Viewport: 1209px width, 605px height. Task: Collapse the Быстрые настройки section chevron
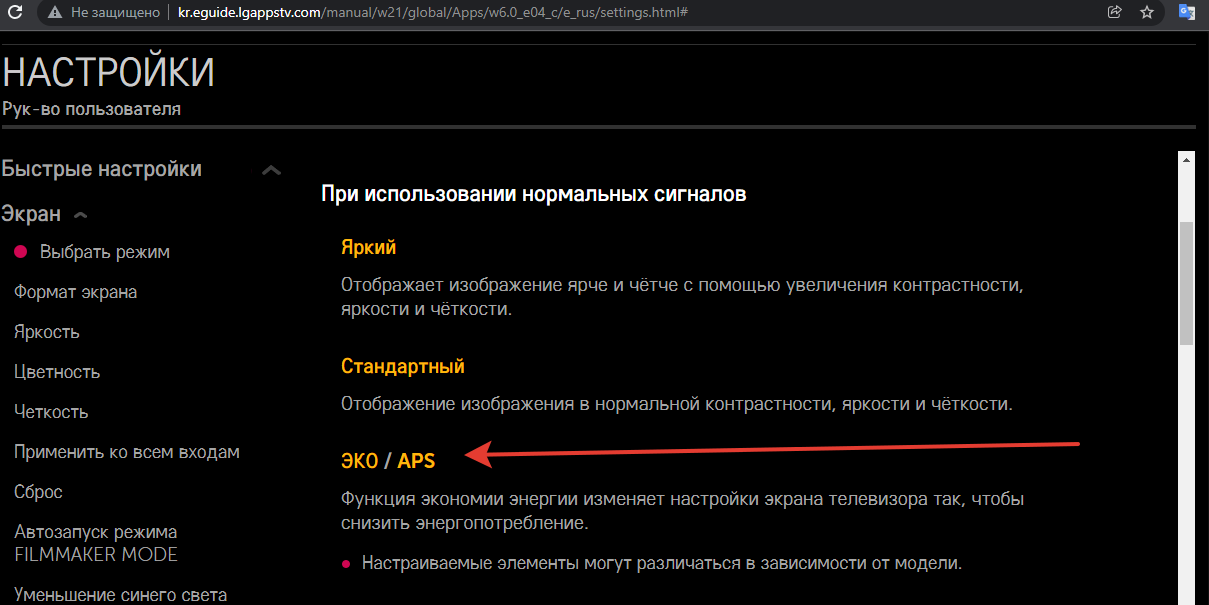pos(271,171)
